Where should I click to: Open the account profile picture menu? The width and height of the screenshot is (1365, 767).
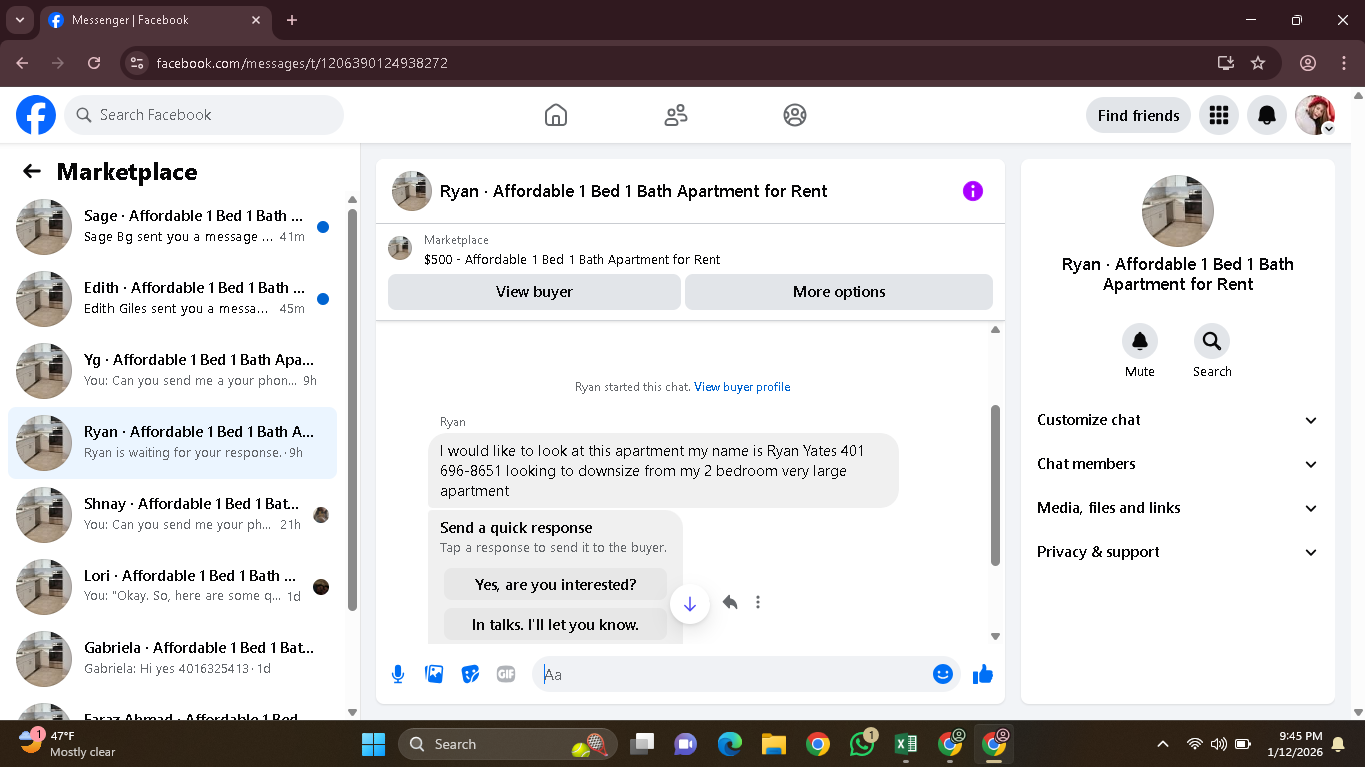coord(1315,115)
